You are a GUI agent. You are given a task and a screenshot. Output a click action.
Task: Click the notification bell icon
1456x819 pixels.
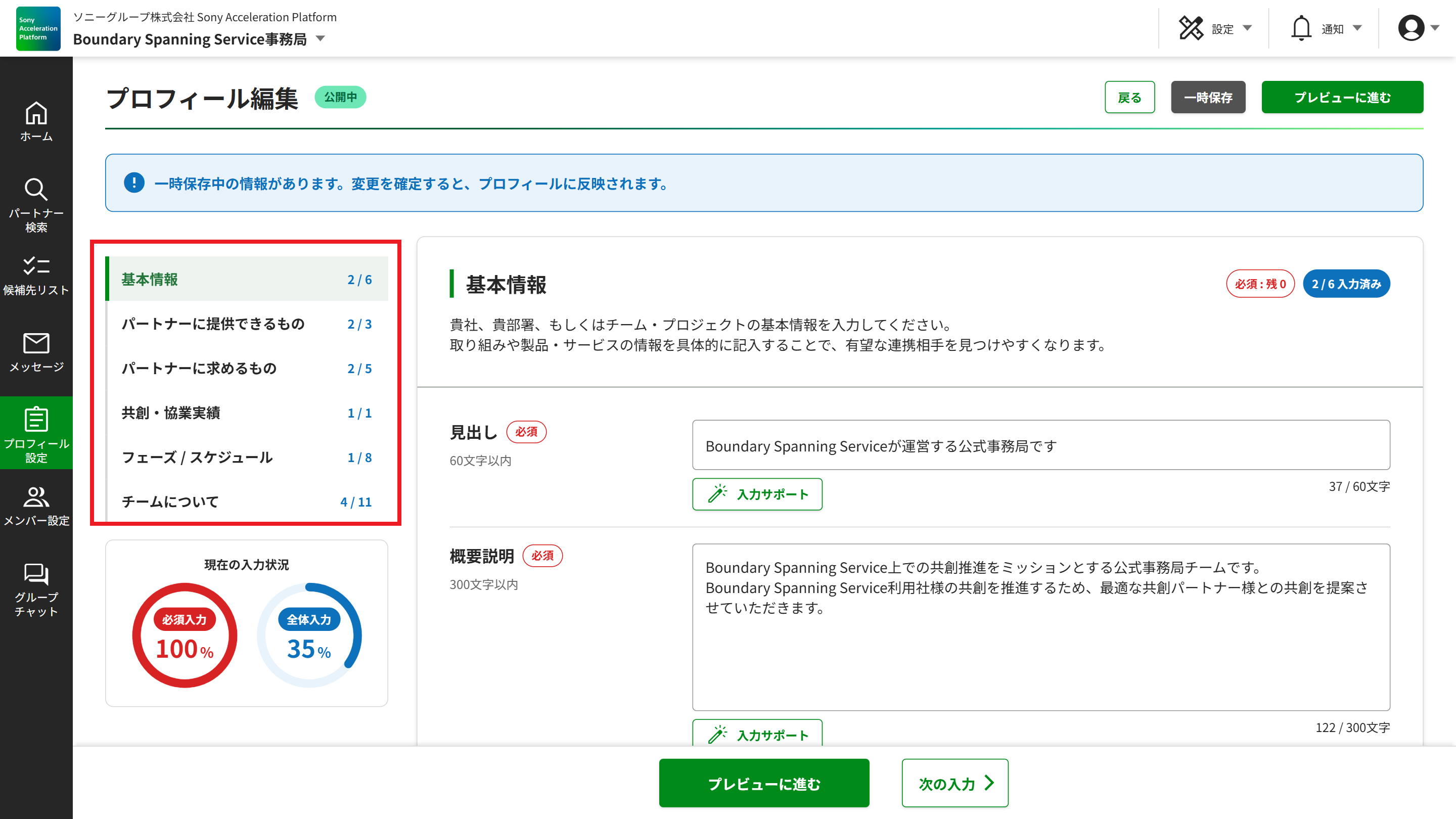point(1301,28)
